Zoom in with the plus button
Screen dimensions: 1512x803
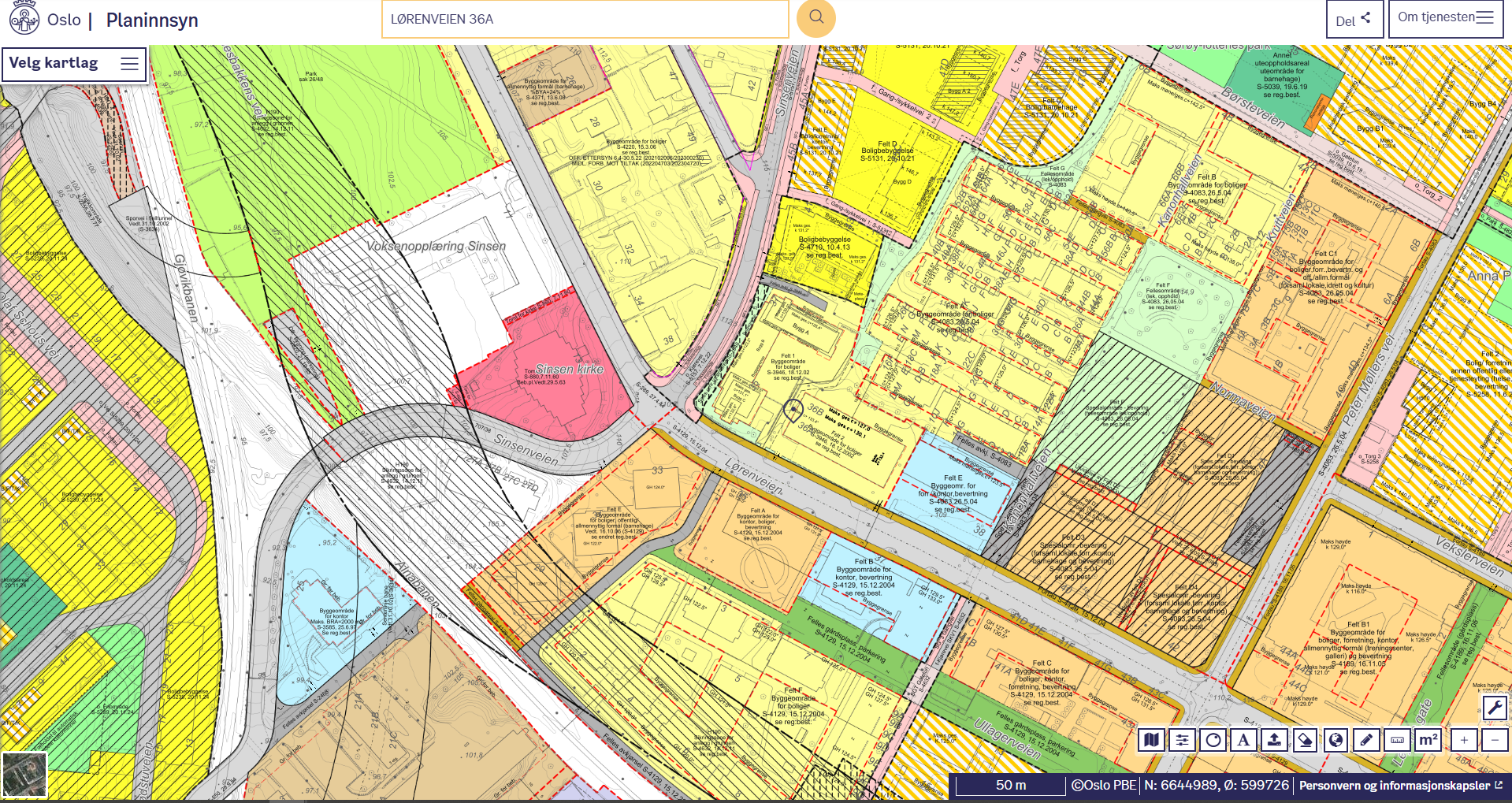tap(1464, 740)
